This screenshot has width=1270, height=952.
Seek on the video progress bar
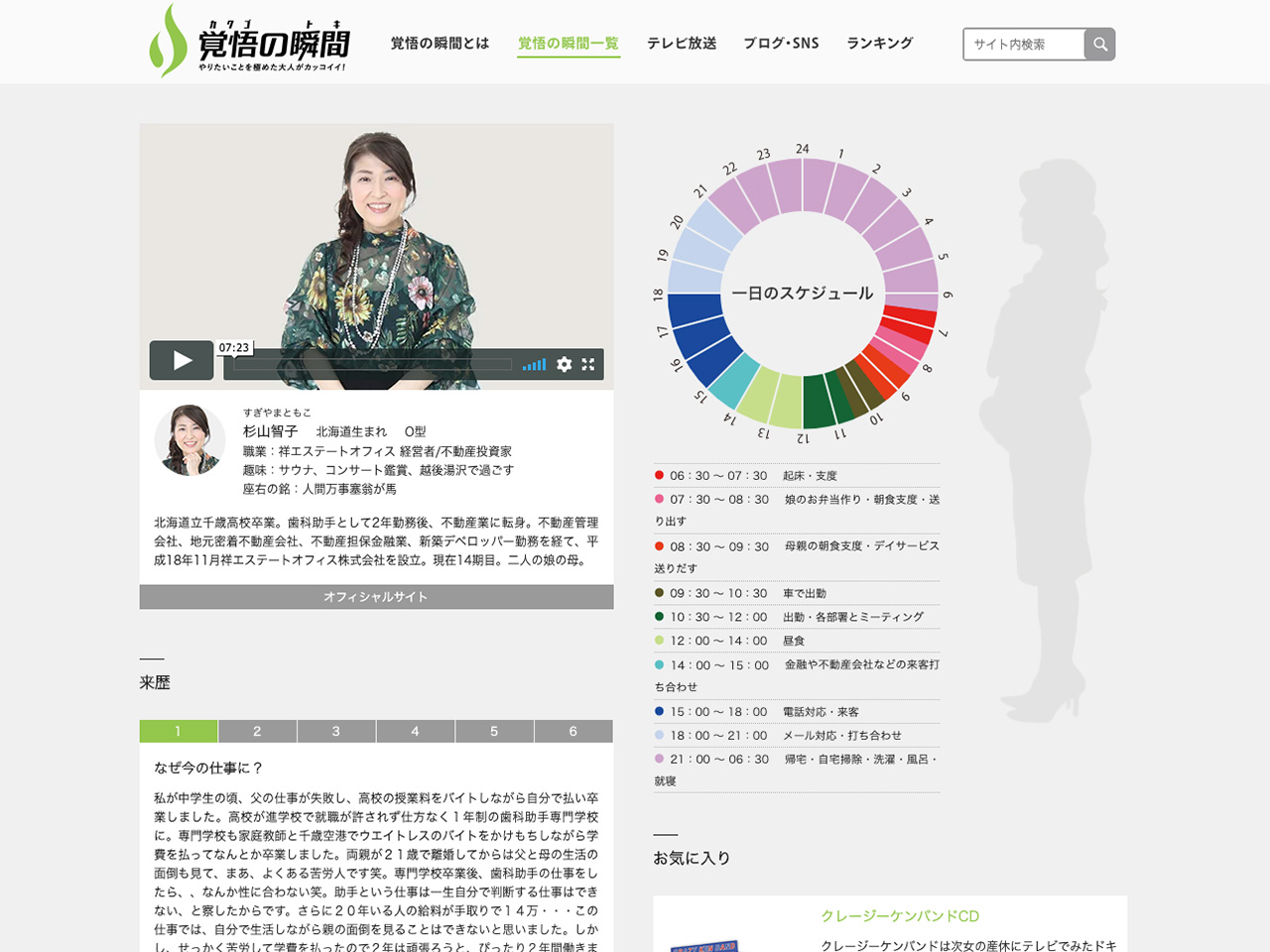coord(373,364)
